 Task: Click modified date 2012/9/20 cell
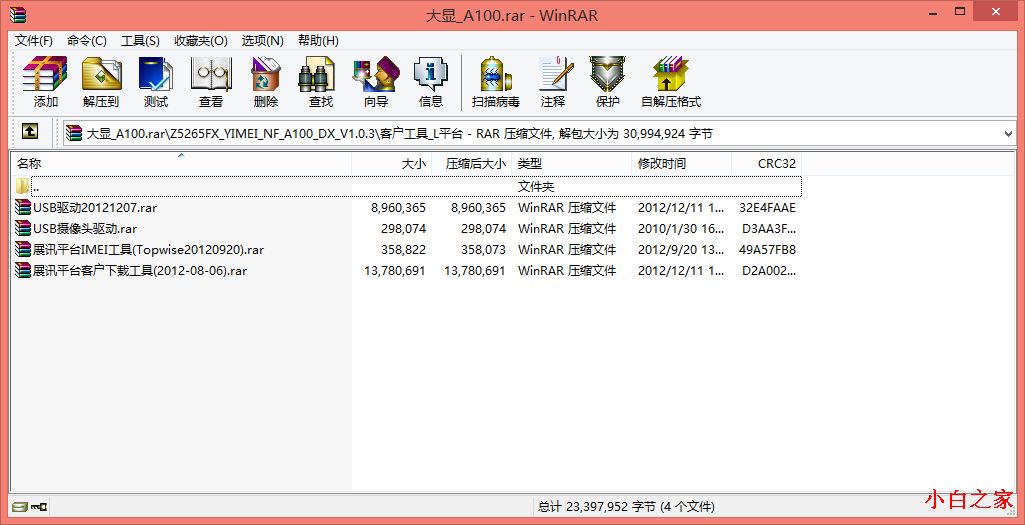tap(681, 250)
